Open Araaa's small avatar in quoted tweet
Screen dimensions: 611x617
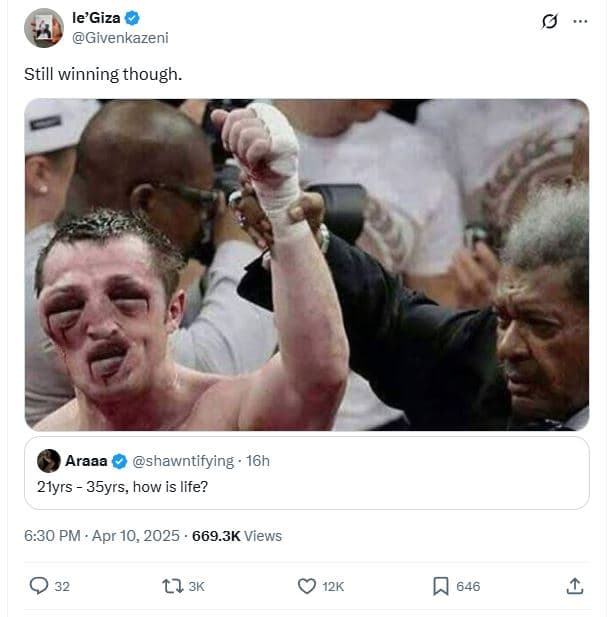click(49, 461)
